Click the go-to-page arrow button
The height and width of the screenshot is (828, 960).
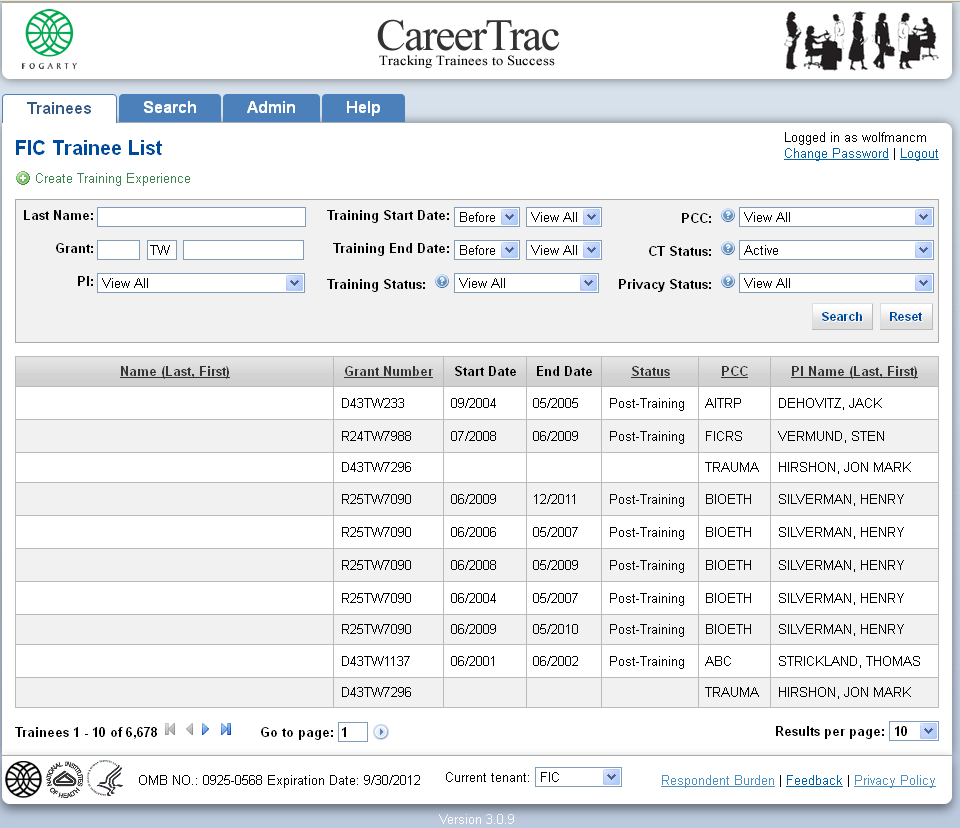coord(381,732)
